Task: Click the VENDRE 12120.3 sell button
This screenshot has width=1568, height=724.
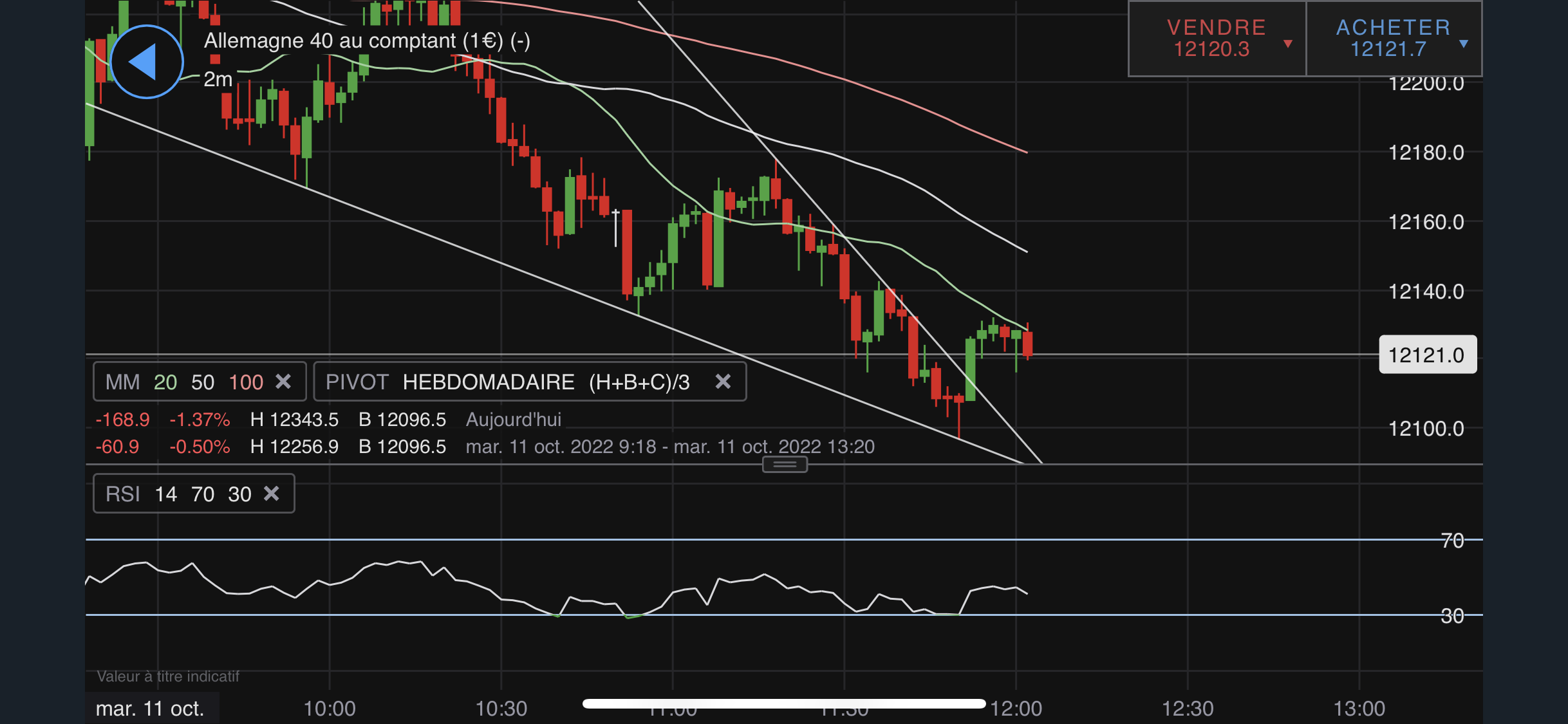Action: (1217, 39)
